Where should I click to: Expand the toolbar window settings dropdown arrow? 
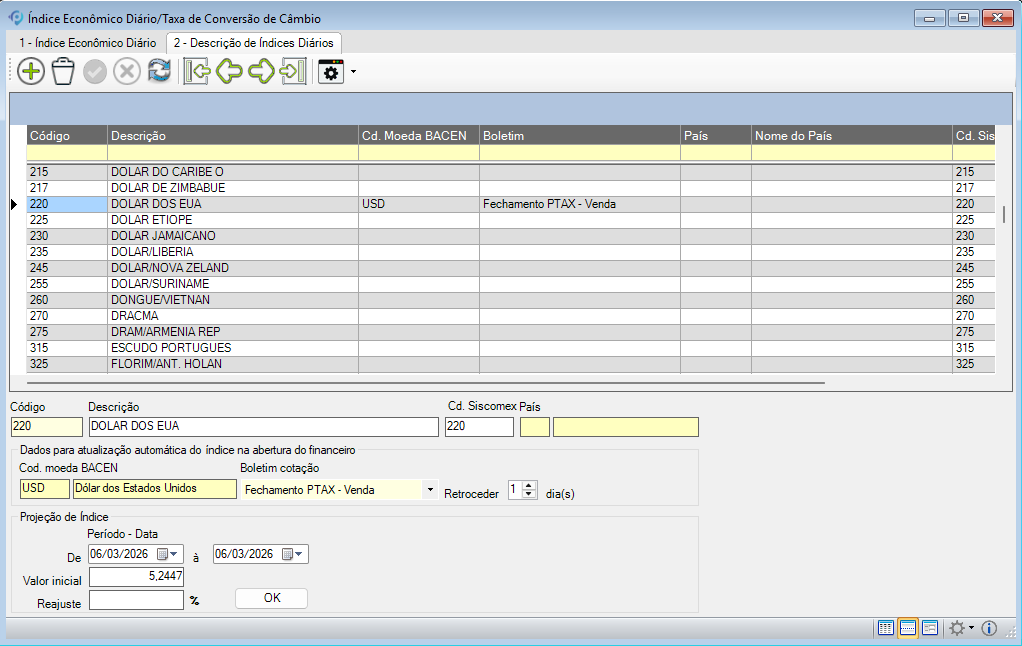tap(353, 73)
